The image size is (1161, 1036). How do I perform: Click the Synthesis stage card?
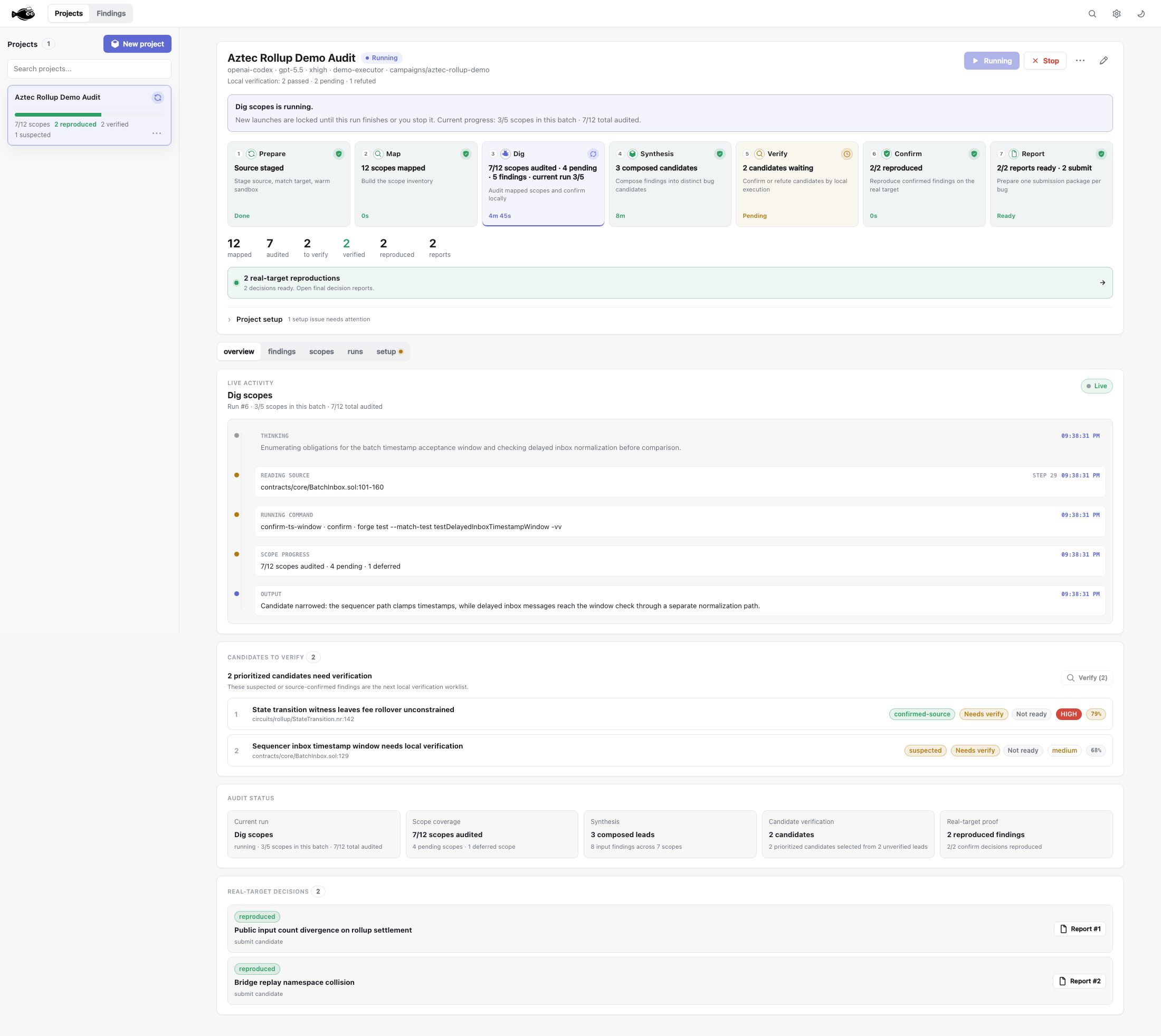[x=670, y=184]
